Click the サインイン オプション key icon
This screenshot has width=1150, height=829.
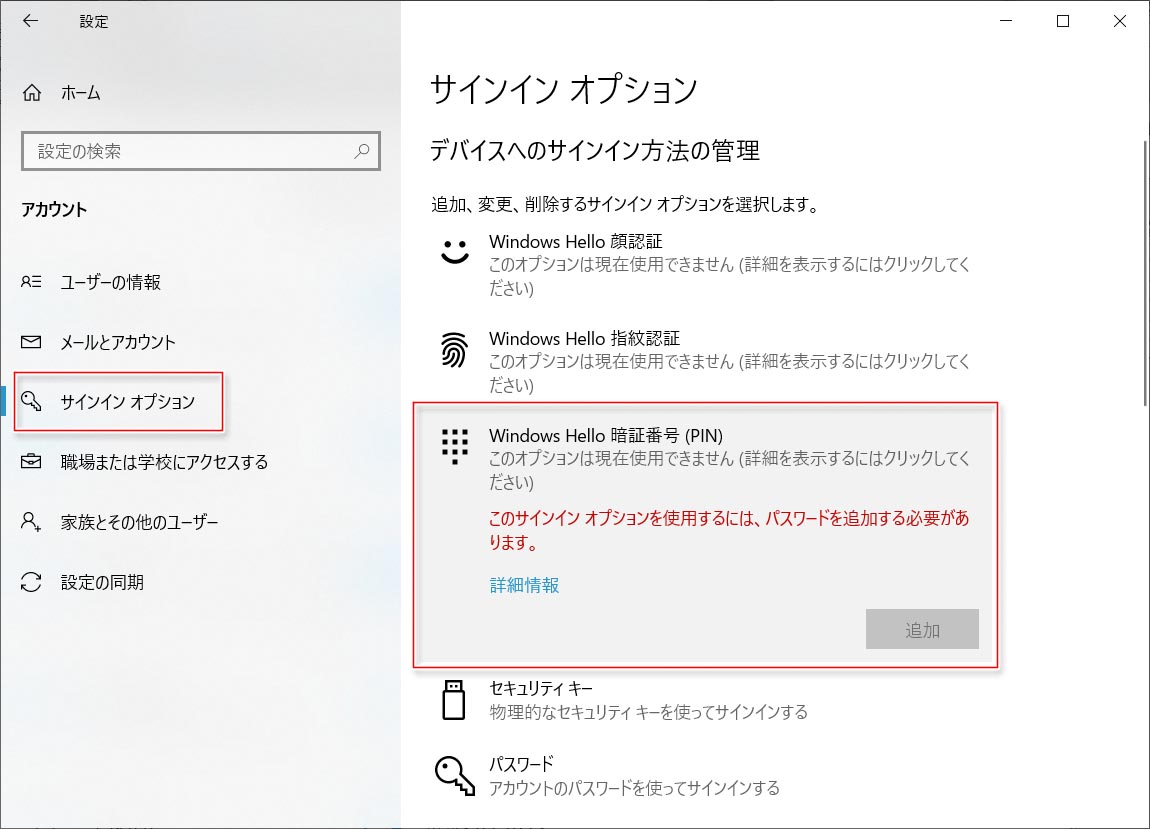31,401
